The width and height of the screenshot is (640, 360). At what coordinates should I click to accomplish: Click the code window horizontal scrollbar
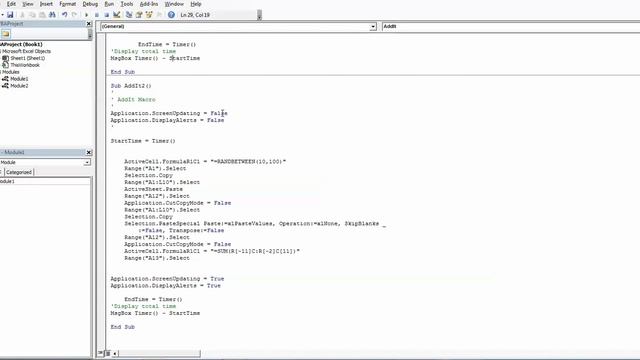click(160, 353)
